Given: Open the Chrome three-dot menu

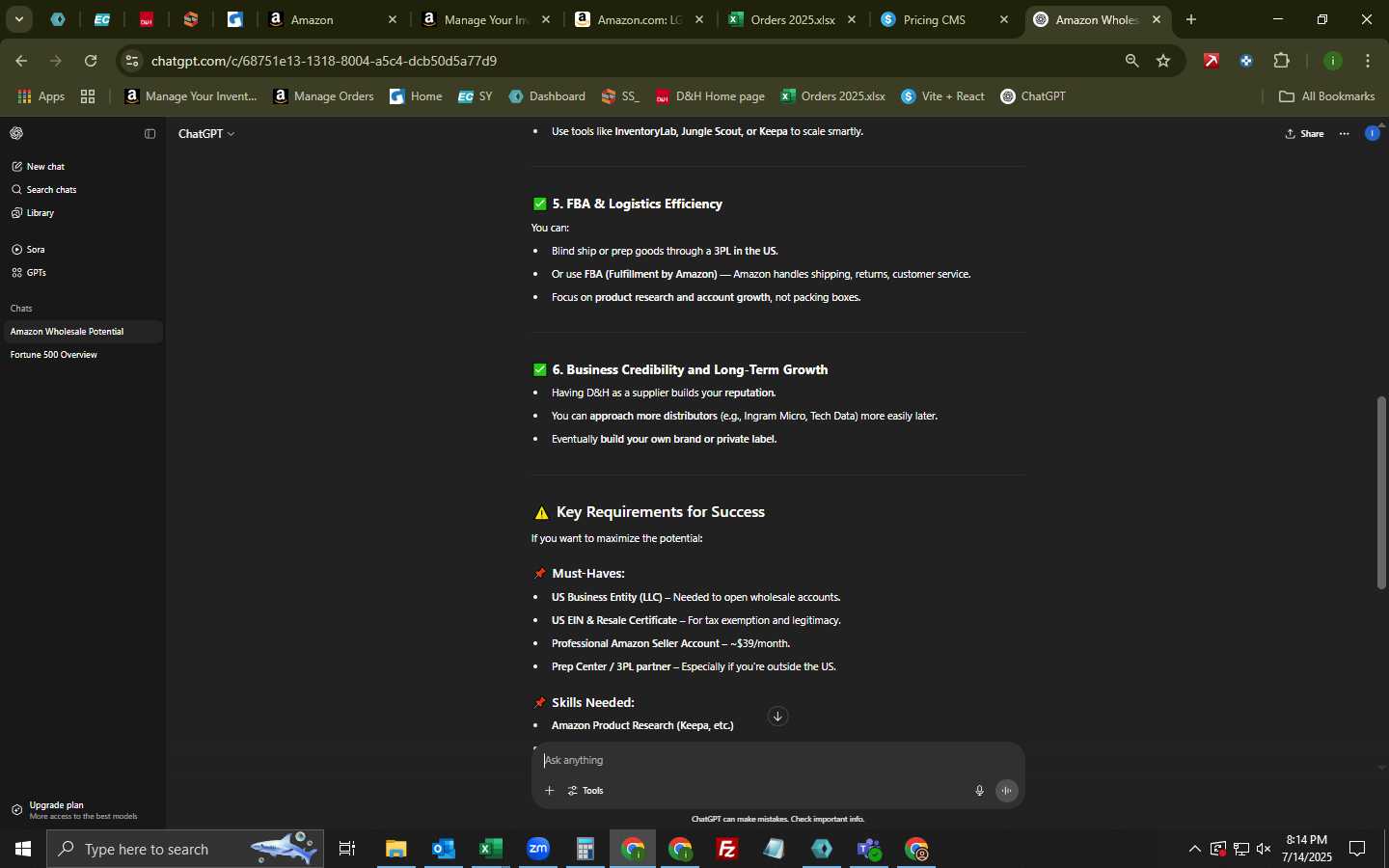Looking at the screenshot, I should click(1368, 61).
